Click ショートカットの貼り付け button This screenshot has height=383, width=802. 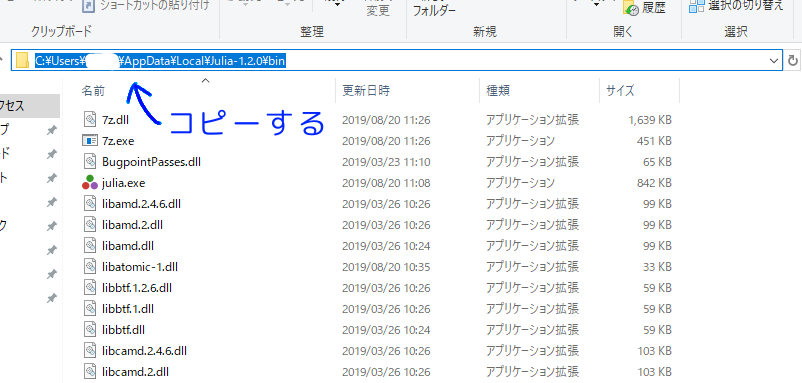[146, 7]
